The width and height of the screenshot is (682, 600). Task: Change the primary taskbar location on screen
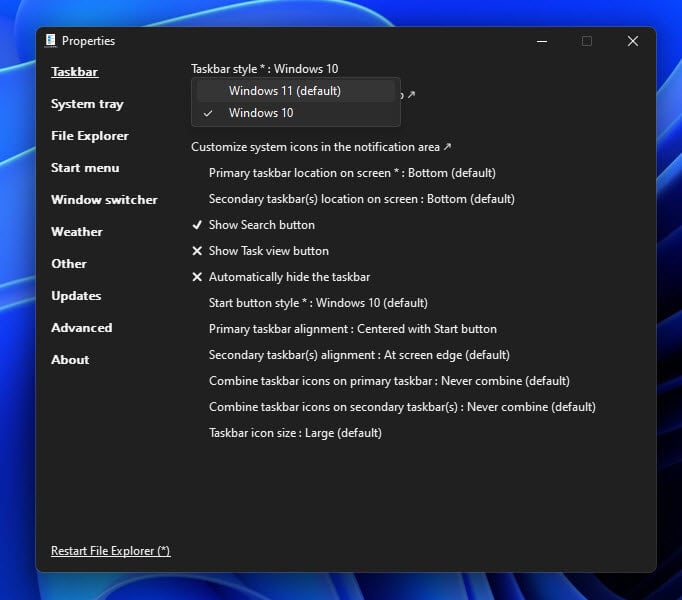pos(352,173)
